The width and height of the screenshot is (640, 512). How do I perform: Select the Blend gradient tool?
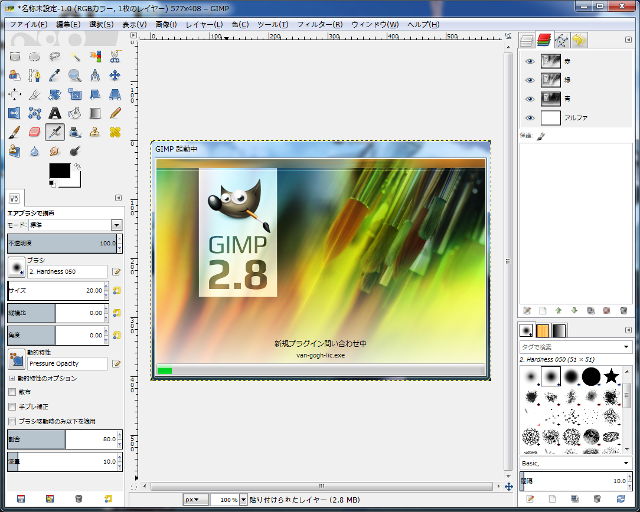95,113
